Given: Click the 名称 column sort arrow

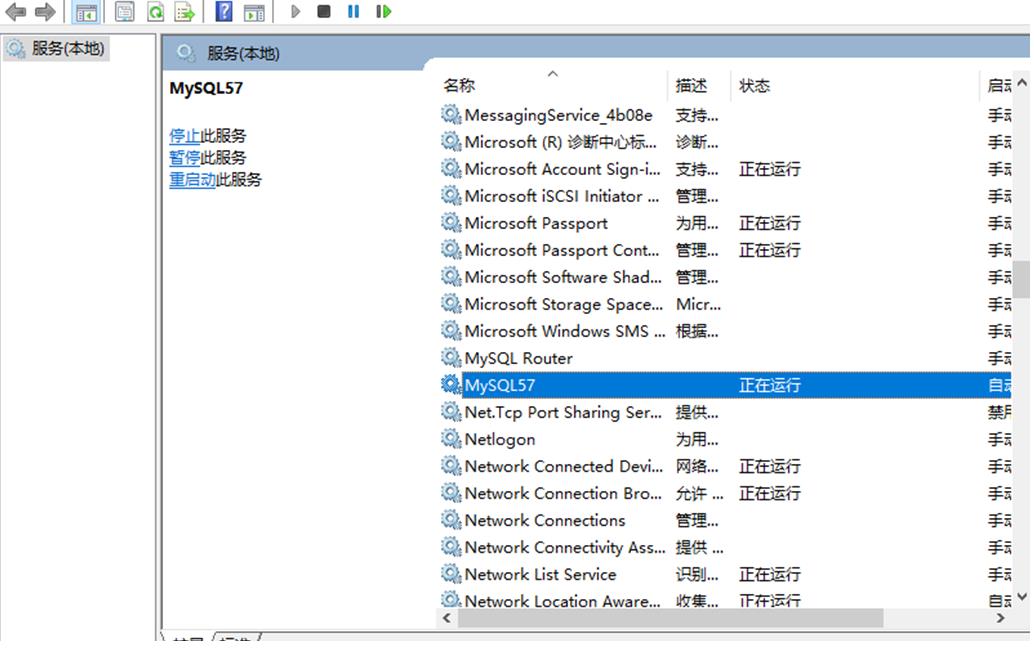Looking at the screenshot, I should tap(554, 72).
